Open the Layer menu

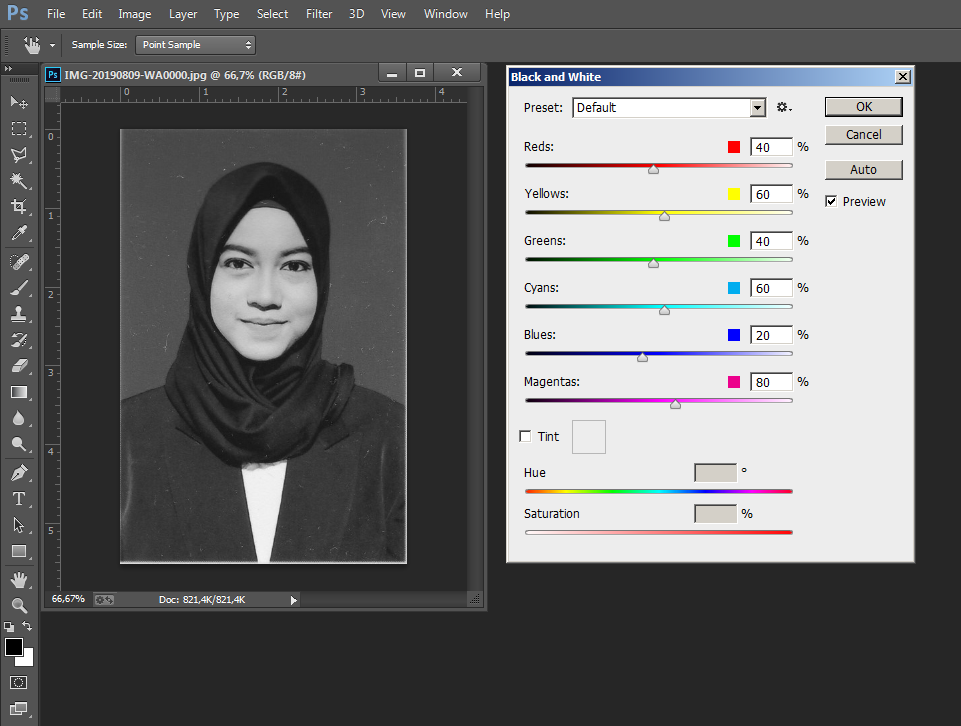coord(183,13)
